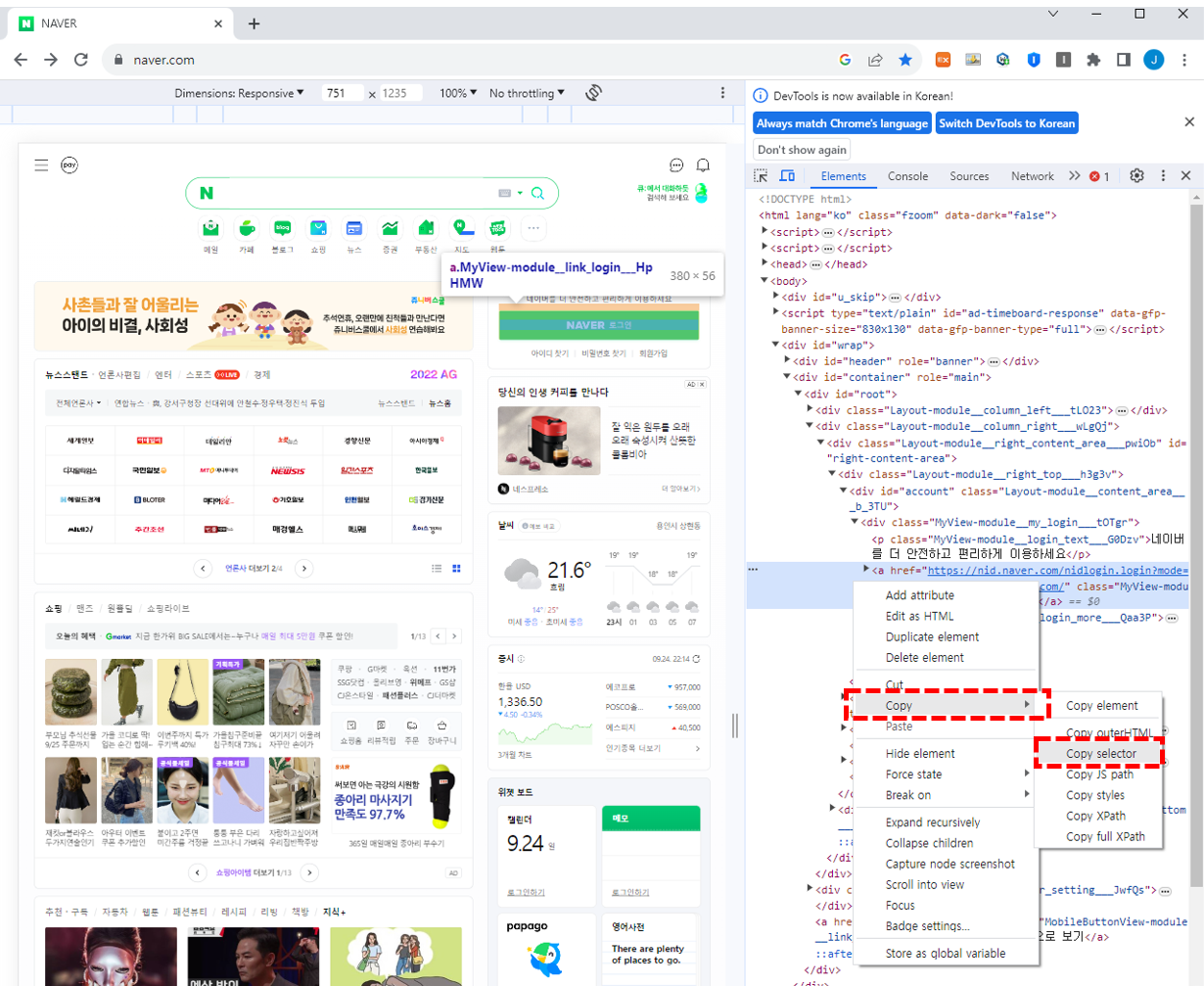The width and height of the screenshot is (1204, 986).
Task: Choose Copy selector in the submenu
Action: (x=1100, y=754)
